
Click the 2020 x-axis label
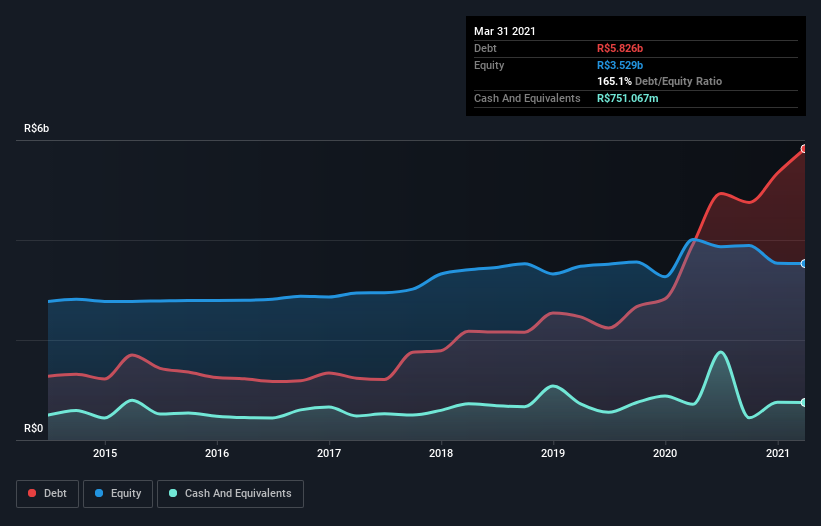pyautogui.click(x=665, y=453)
